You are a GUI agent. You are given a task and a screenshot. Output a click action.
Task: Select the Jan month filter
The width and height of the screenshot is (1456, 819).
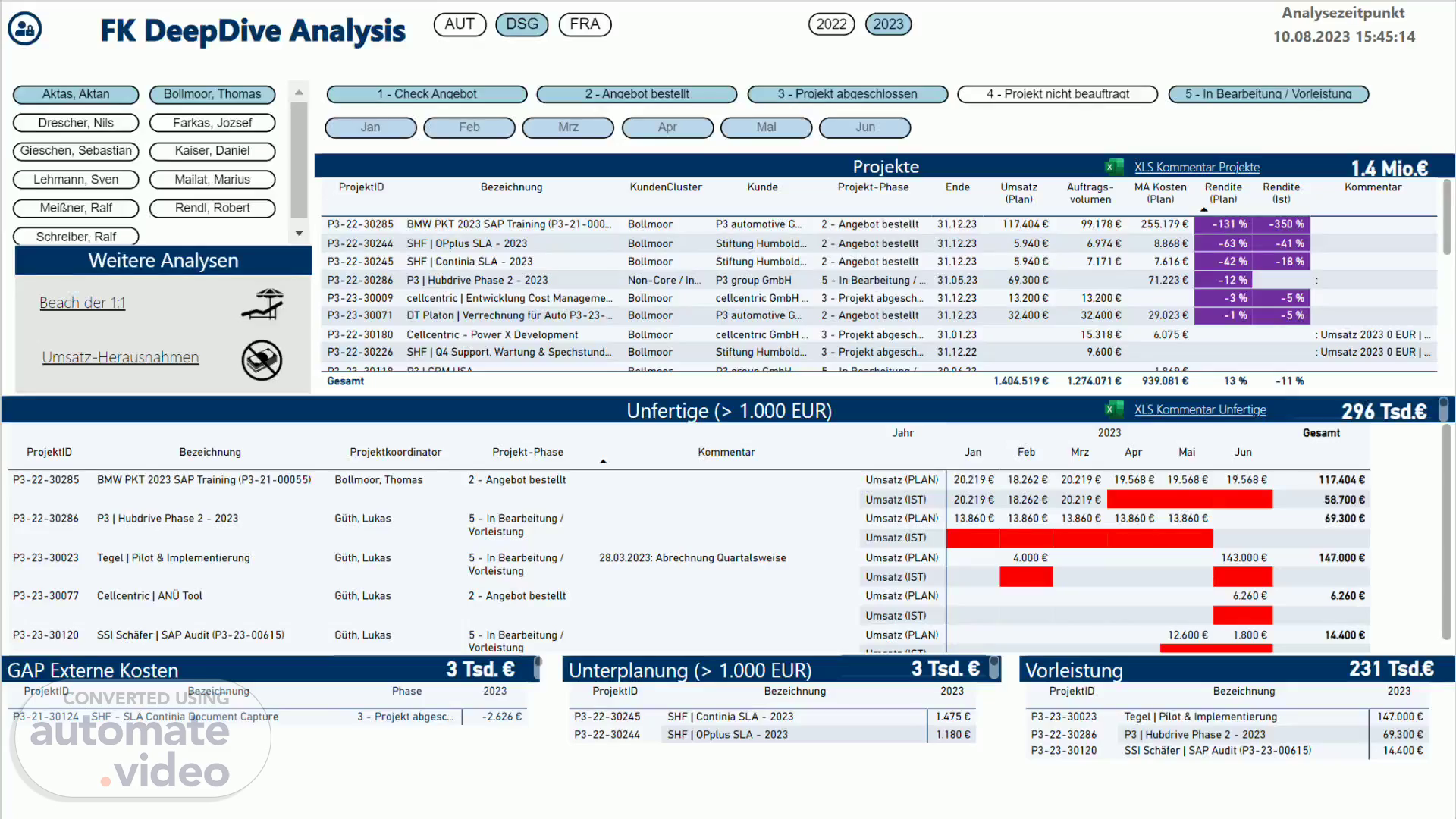[x=371, y=127]
